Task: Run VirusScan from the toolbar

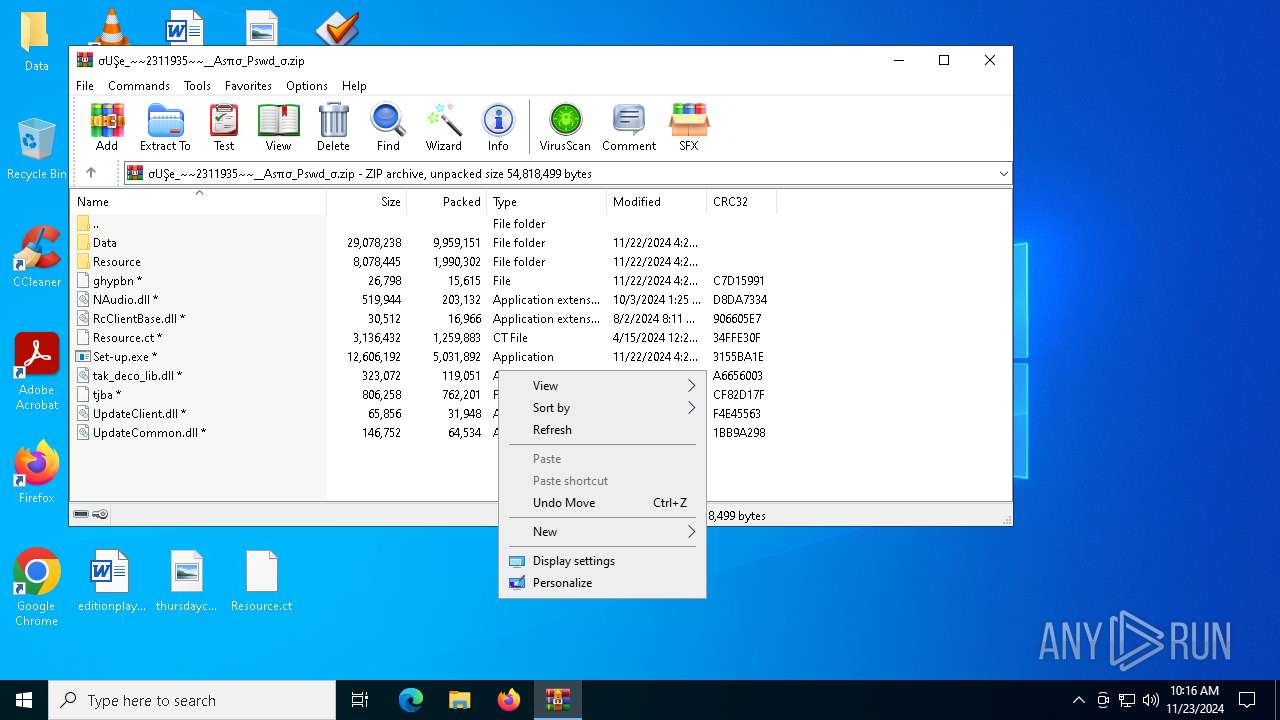Action: (565, 127)
